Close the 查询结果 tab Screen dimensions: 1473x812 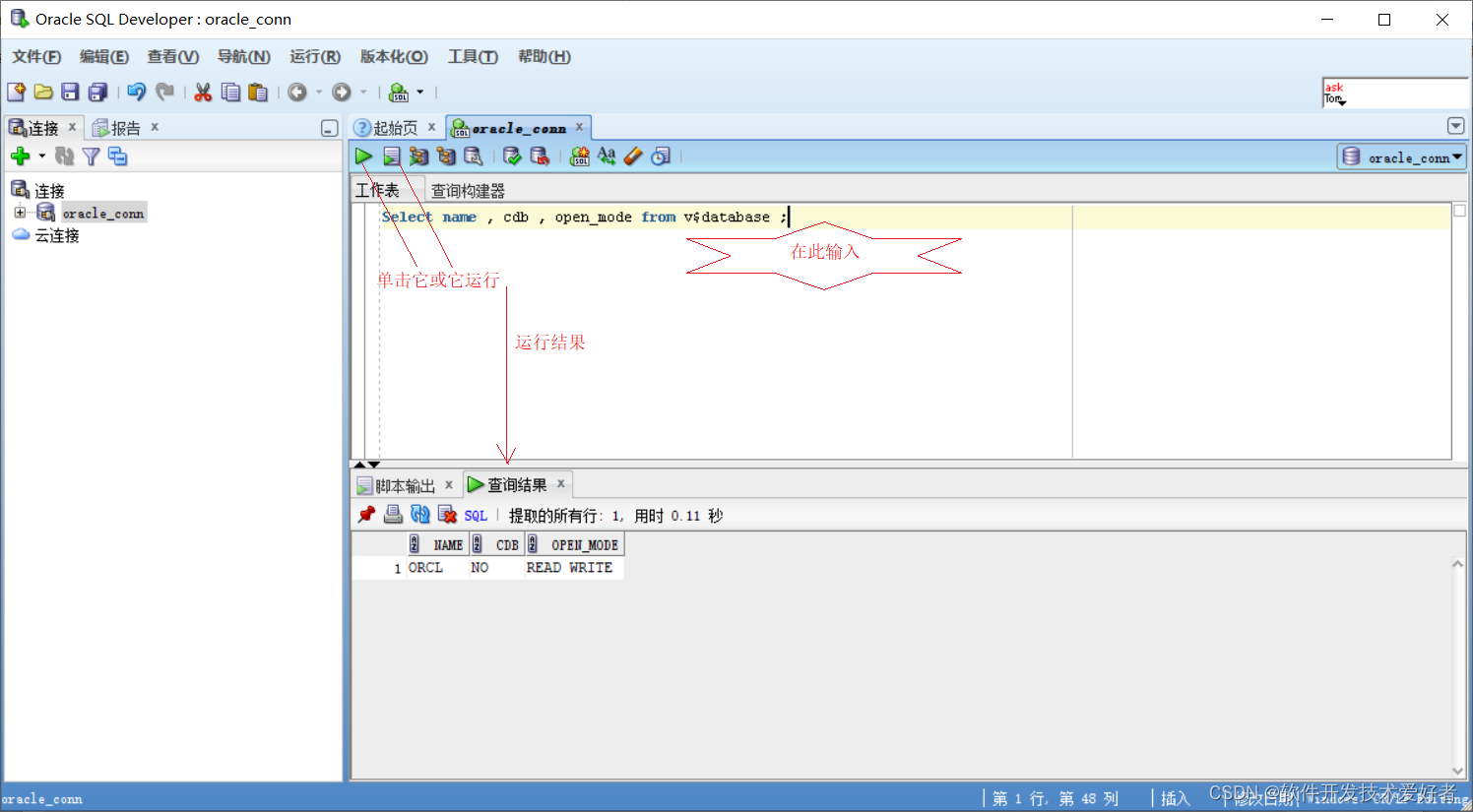[561, 483]
